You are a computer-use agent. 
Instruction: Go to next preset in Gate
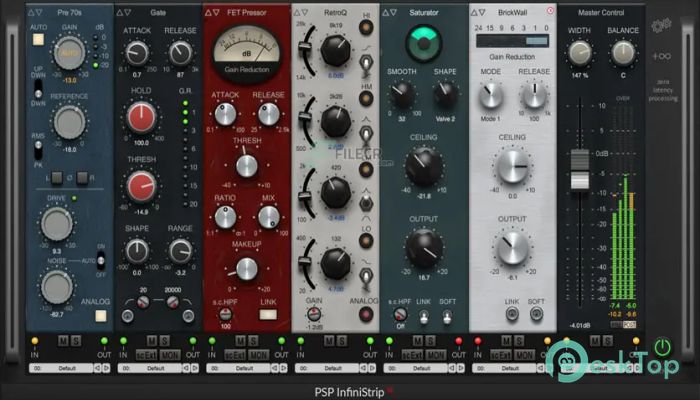(195, 368)
